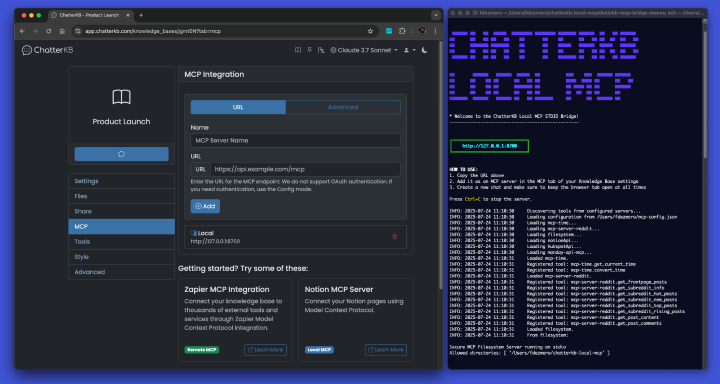The height and width of the screenshot is (384, 720).
Task: Open the tab search dropdown arrow in browser
Action: point(436,15)
